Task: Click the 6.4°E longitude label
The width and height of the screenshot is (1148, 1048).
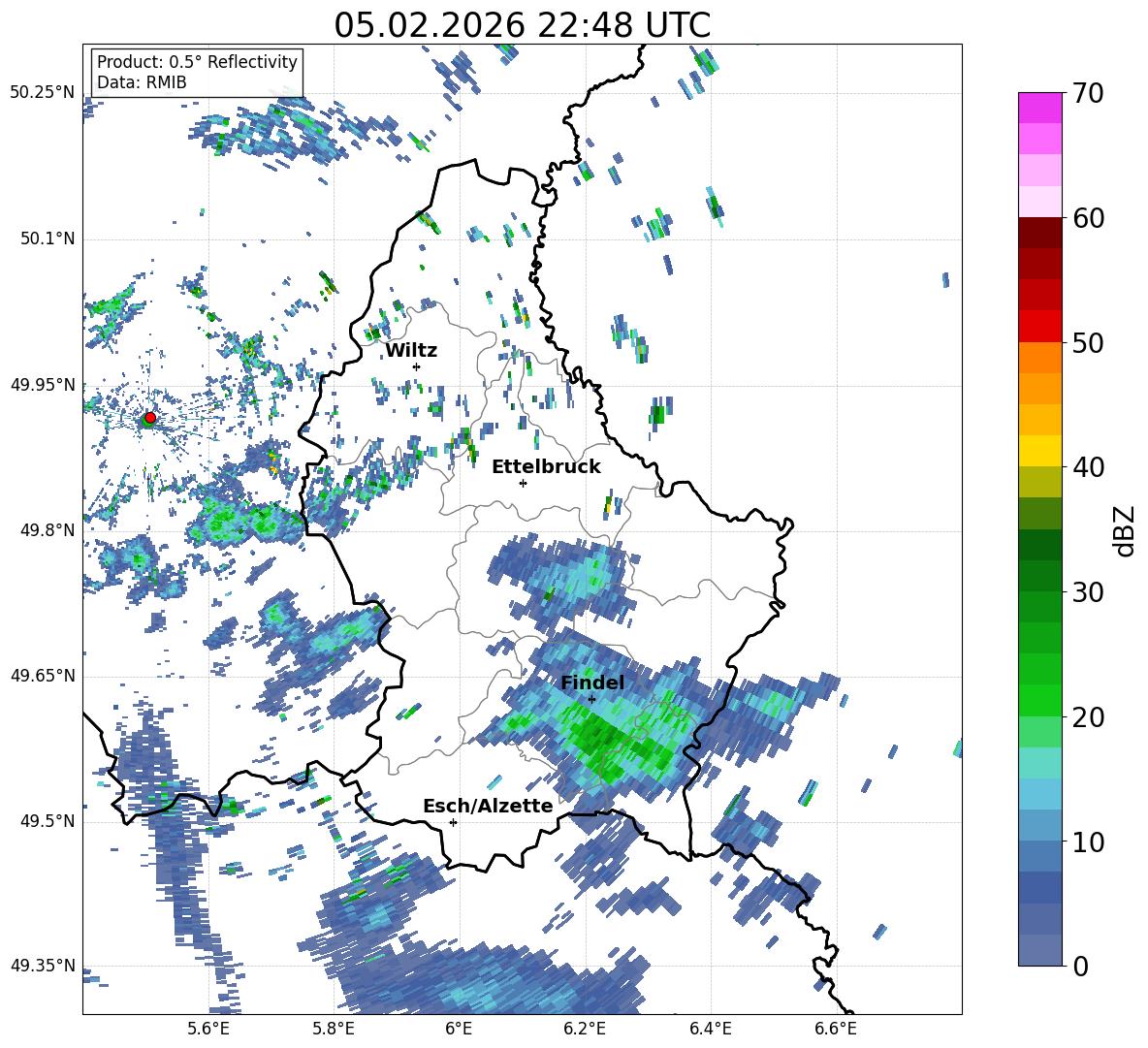Action: tap(710, 1029)
